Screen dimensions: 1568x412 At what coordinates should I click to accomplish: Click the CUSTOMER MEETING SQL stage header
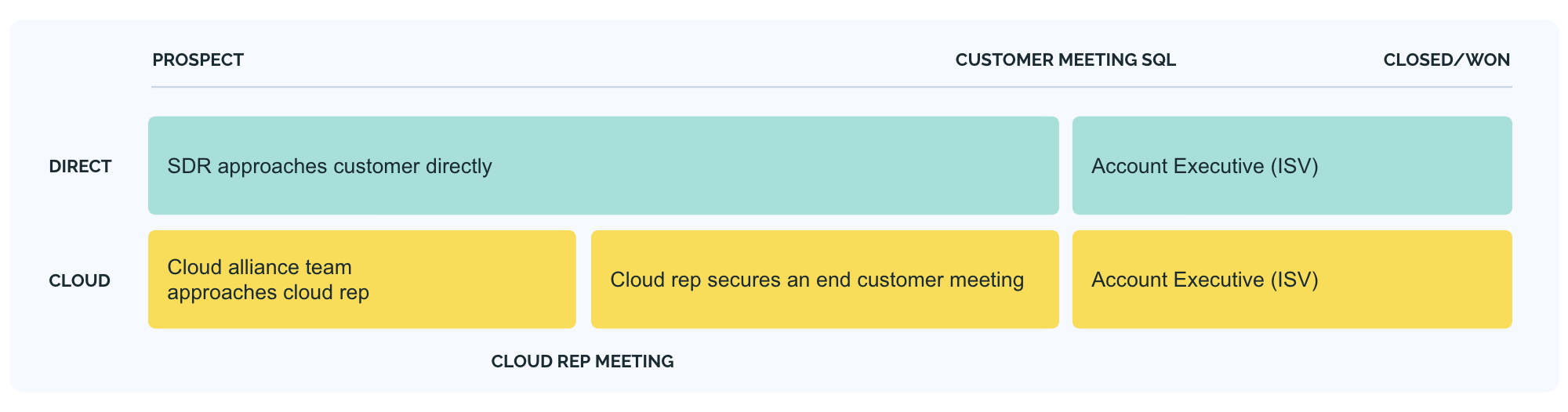click(x=1065, y=60)
